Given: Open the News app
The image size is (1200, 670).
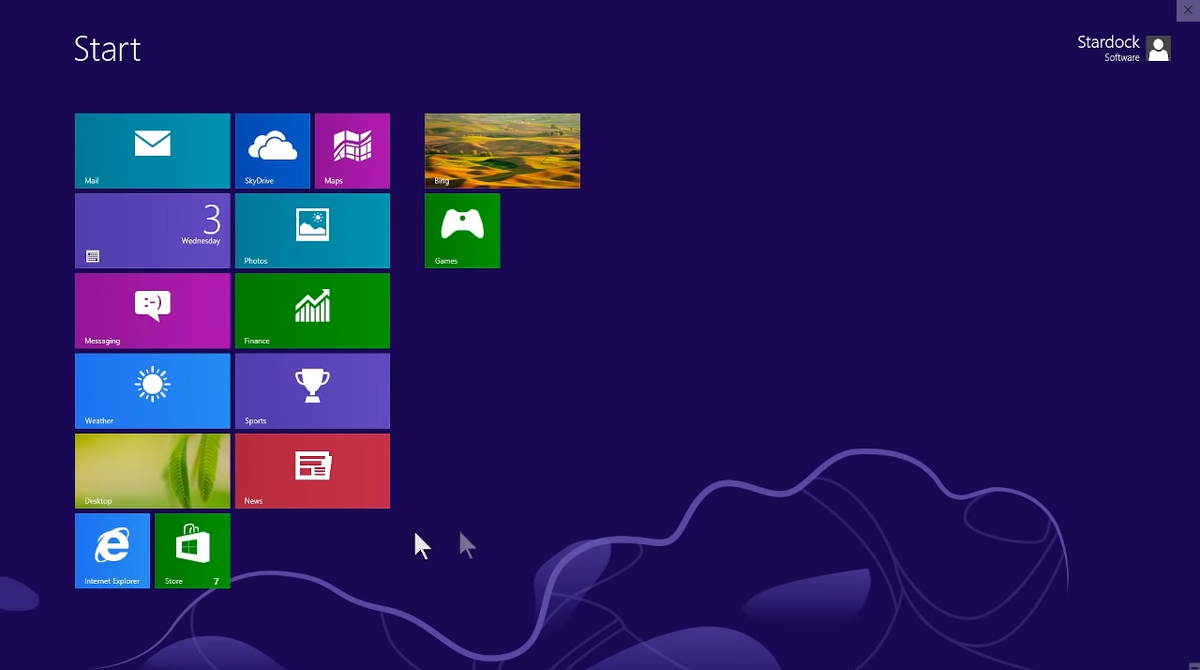Looking at the screenshot, I should point(312,470).
